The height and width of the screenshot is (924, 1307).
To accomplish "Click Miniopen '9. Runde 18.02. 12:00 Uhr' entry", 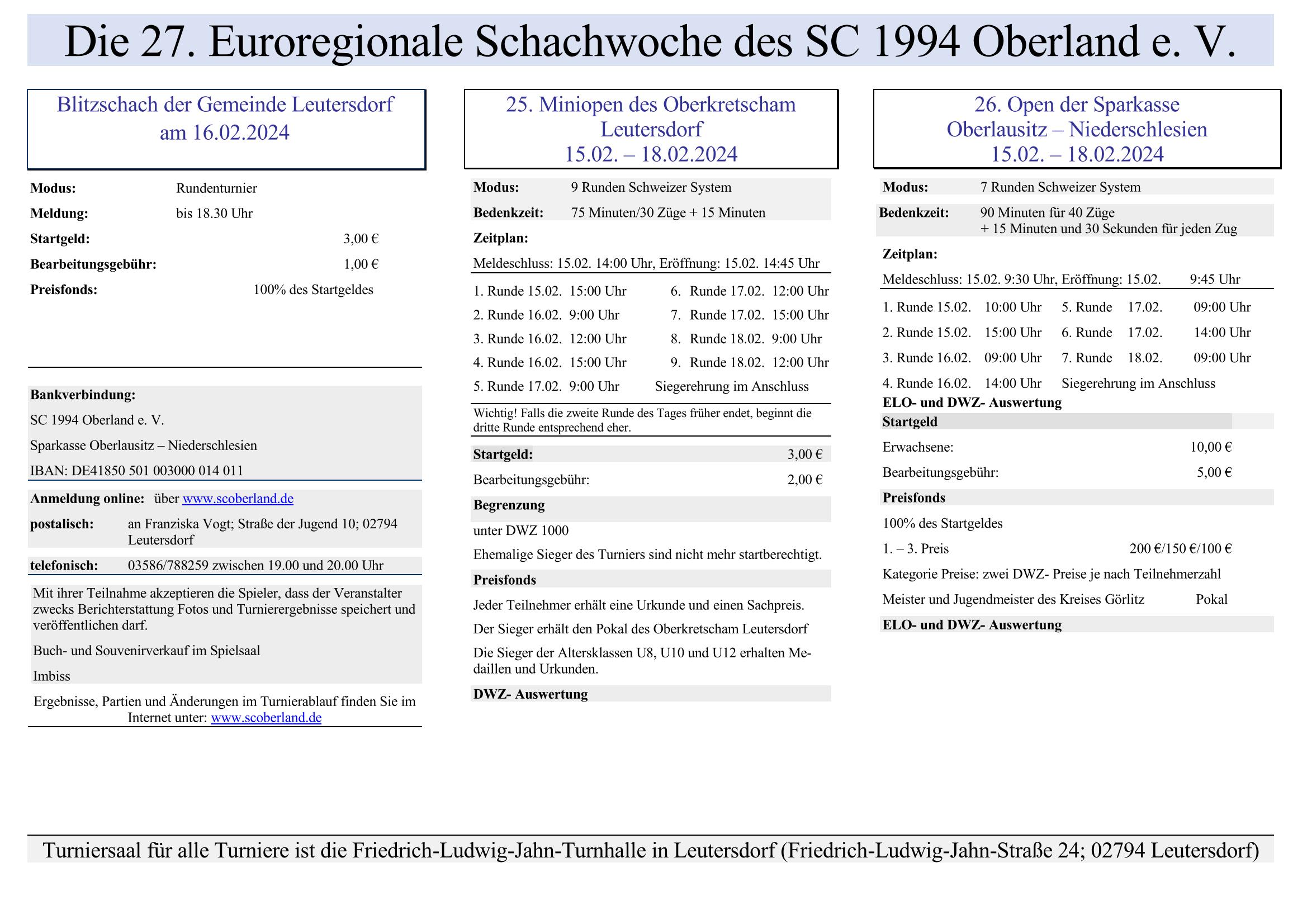I will (x=750, y=363).
